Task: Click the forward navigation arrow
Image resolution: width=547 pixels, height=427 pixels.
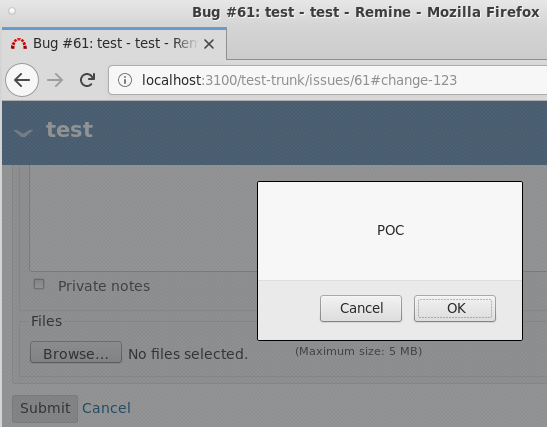Action: [55, 80]
